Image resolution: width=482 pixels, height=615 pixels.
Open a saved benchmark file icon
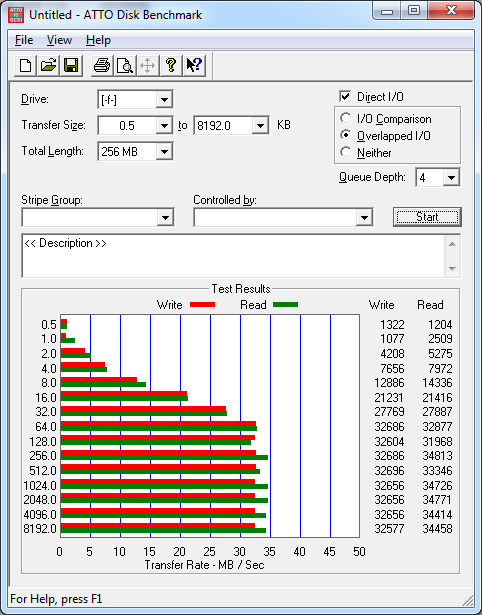click(x=48, y=65)
